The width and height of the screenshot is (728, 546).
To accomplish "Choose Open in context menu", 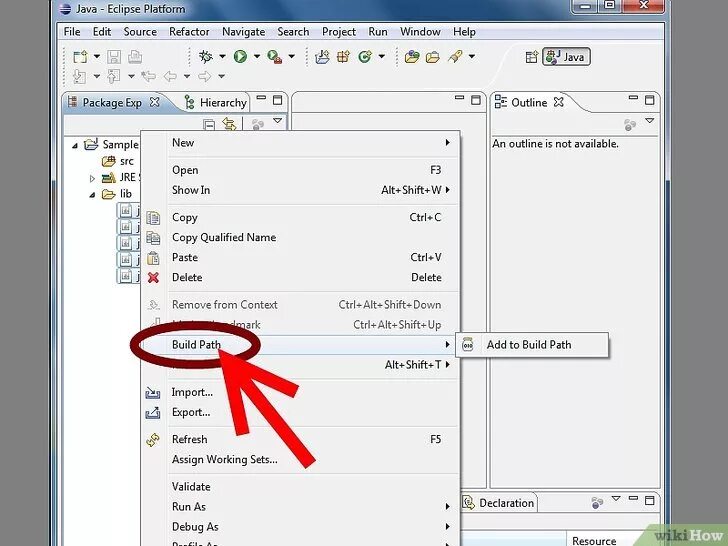I will click(301, 170).
